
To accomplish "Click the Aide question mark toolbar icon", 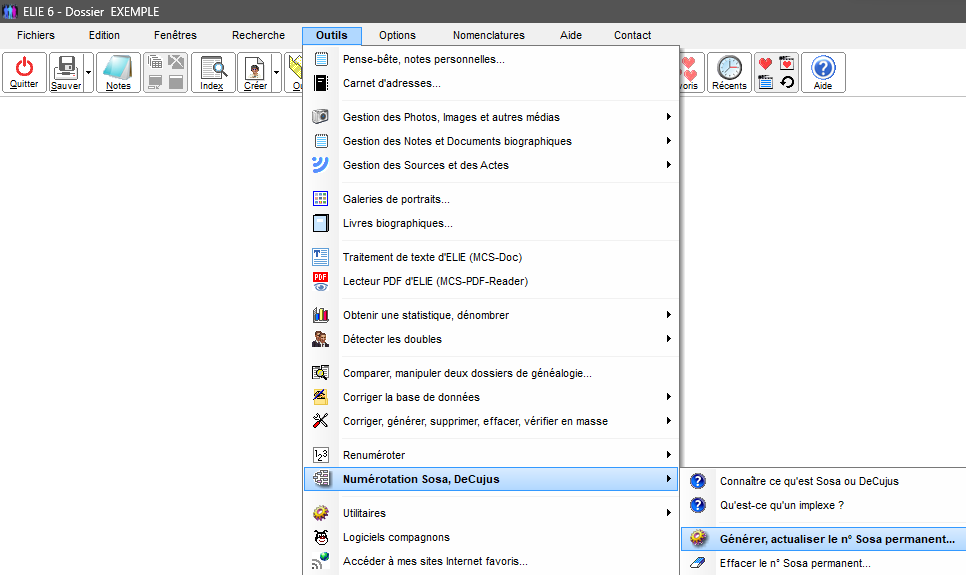I will [x=823, y=68].
